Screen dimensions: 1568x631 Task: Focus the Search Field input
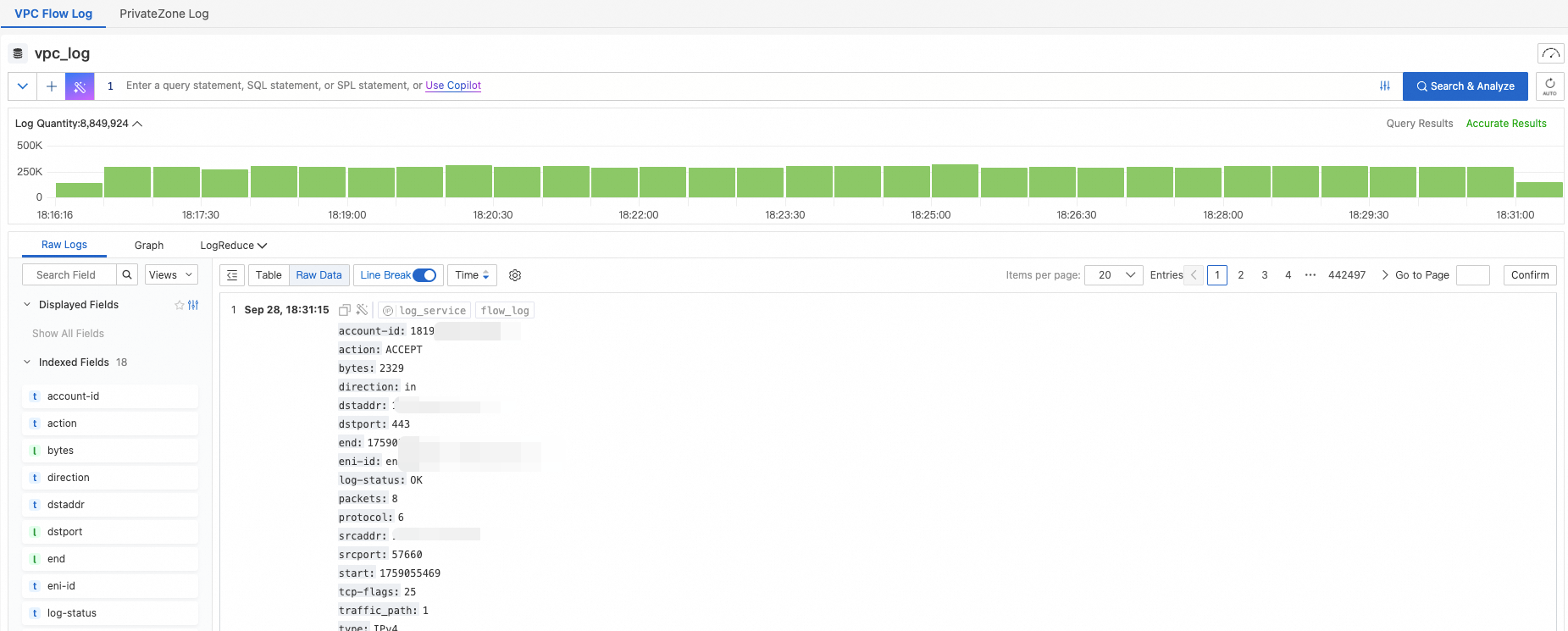[x=69, y=275]
